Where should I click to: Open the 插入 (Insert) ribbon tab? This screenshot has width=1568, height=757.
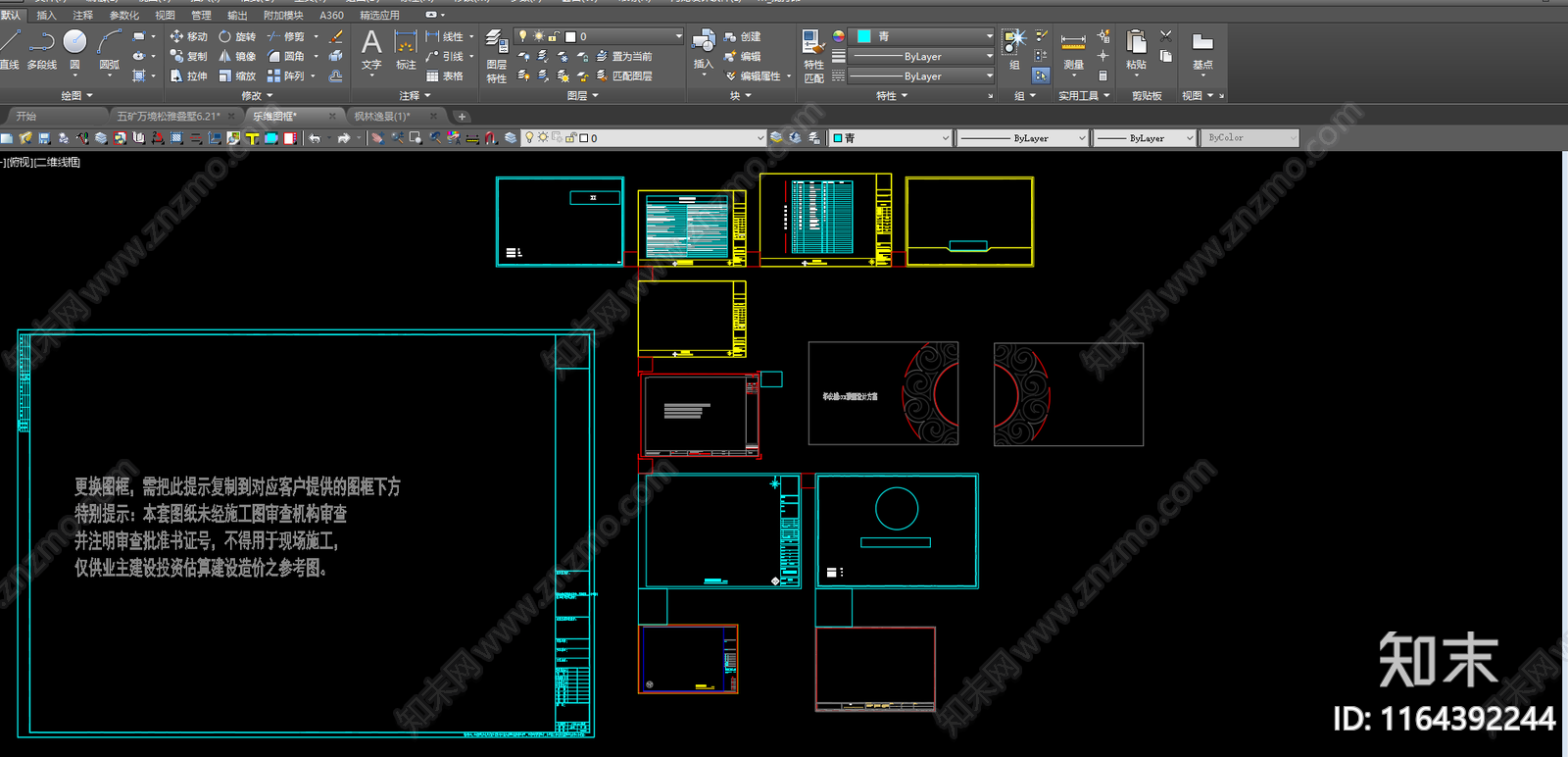(46, 15)
